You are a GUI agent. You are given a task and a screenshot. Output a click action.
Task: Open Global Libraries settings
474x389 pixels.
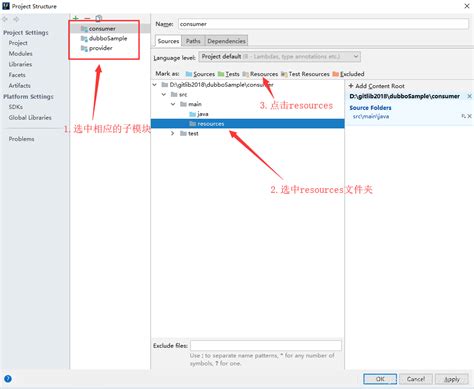(x=30, y=117)
